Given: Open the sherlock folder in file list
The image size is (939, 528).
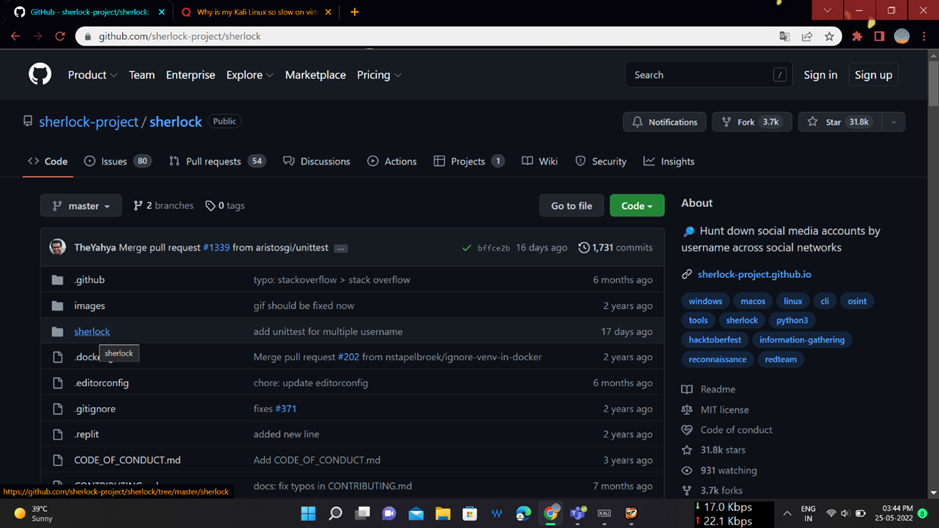Looking at the screenshot, I should pos(92,332).
